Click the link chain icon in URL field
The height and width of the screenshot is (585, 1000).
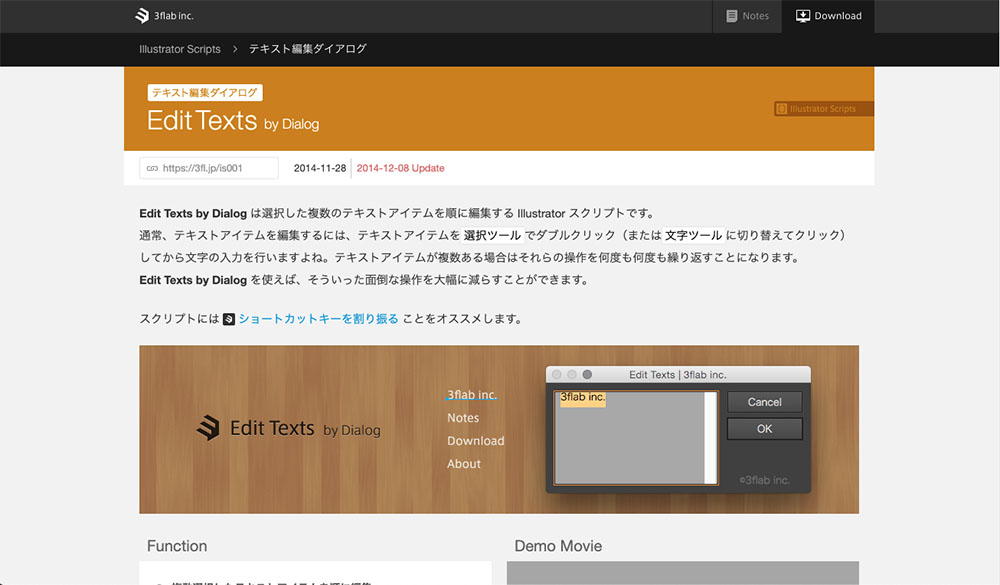(152, 168)
